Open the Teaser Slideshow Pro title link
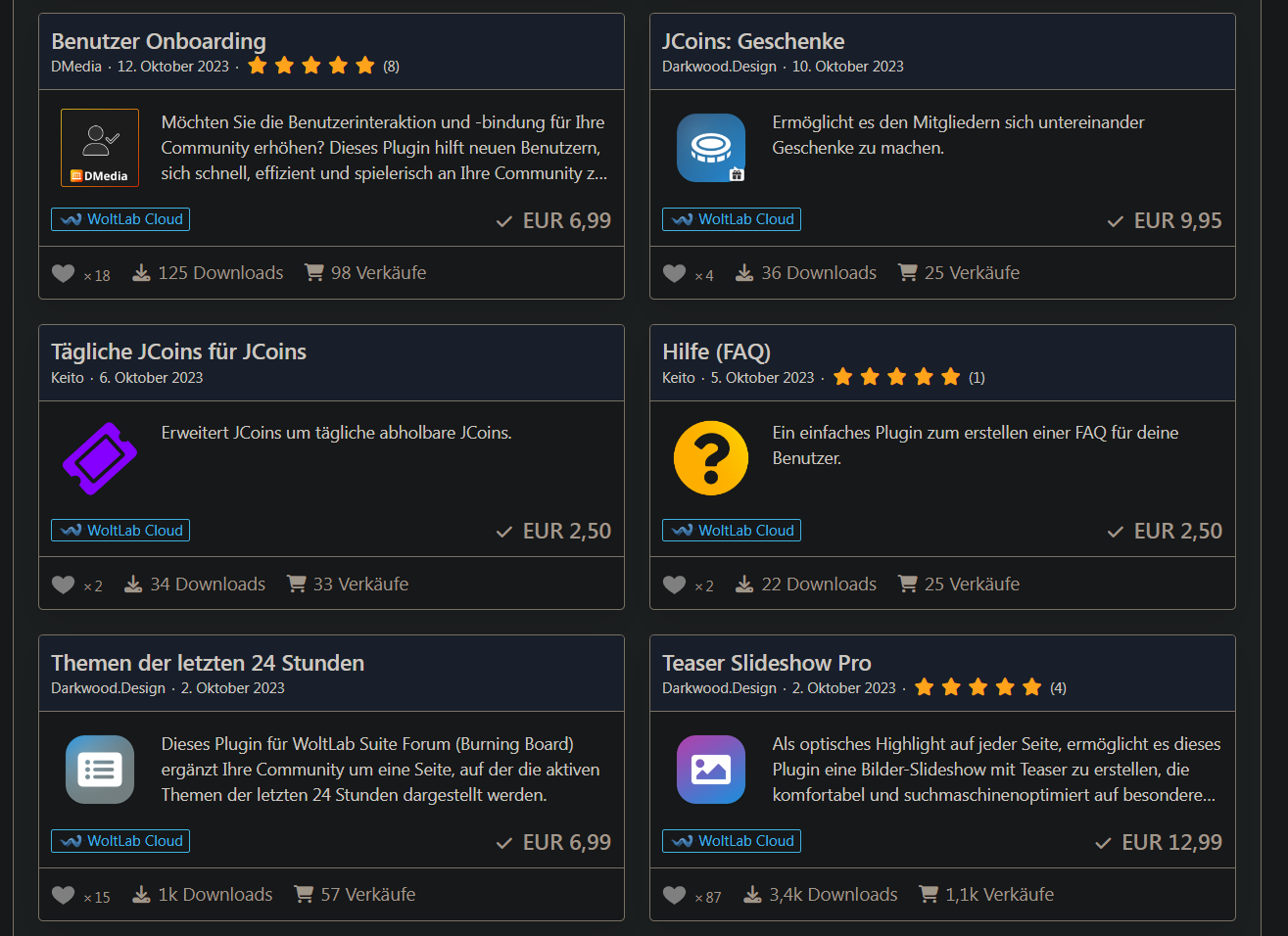The height and width of the screenshot is (936, 1288). [x=766, y=663]
